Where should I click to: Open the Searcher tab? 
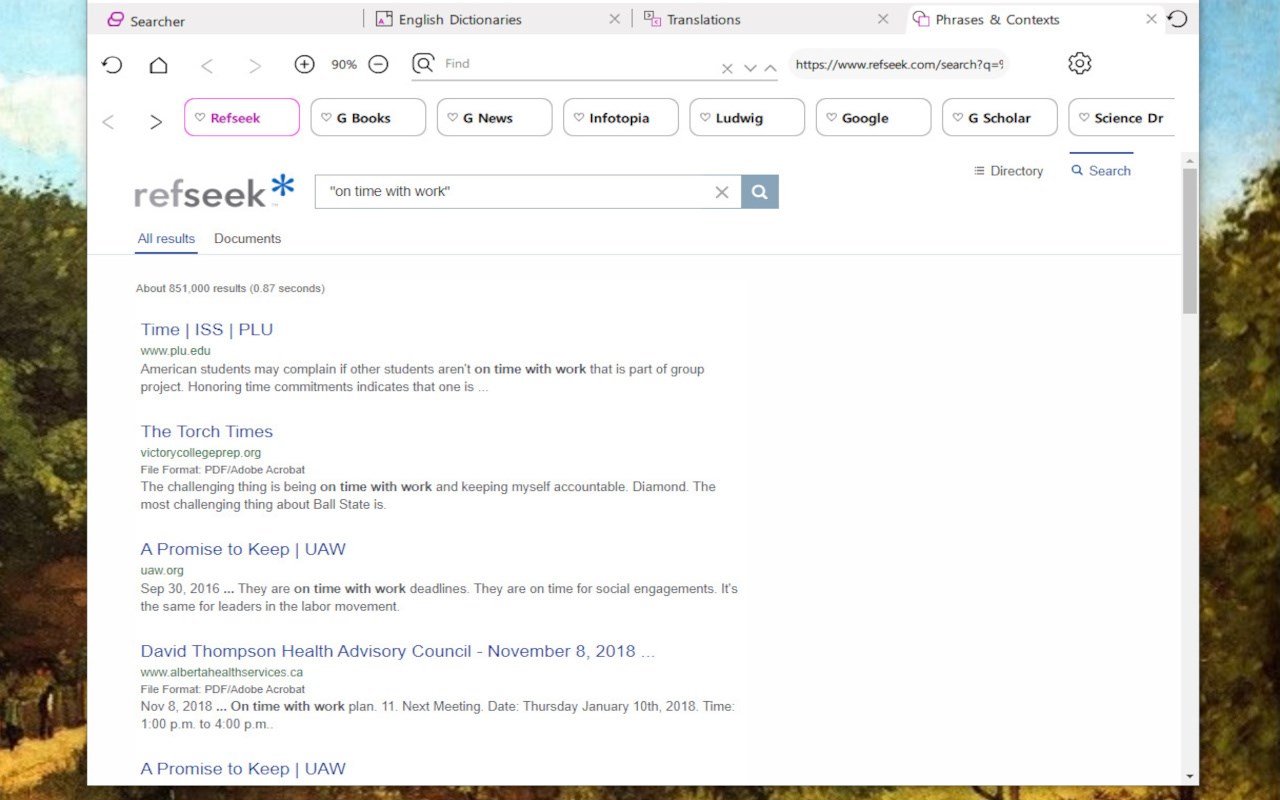146,20
